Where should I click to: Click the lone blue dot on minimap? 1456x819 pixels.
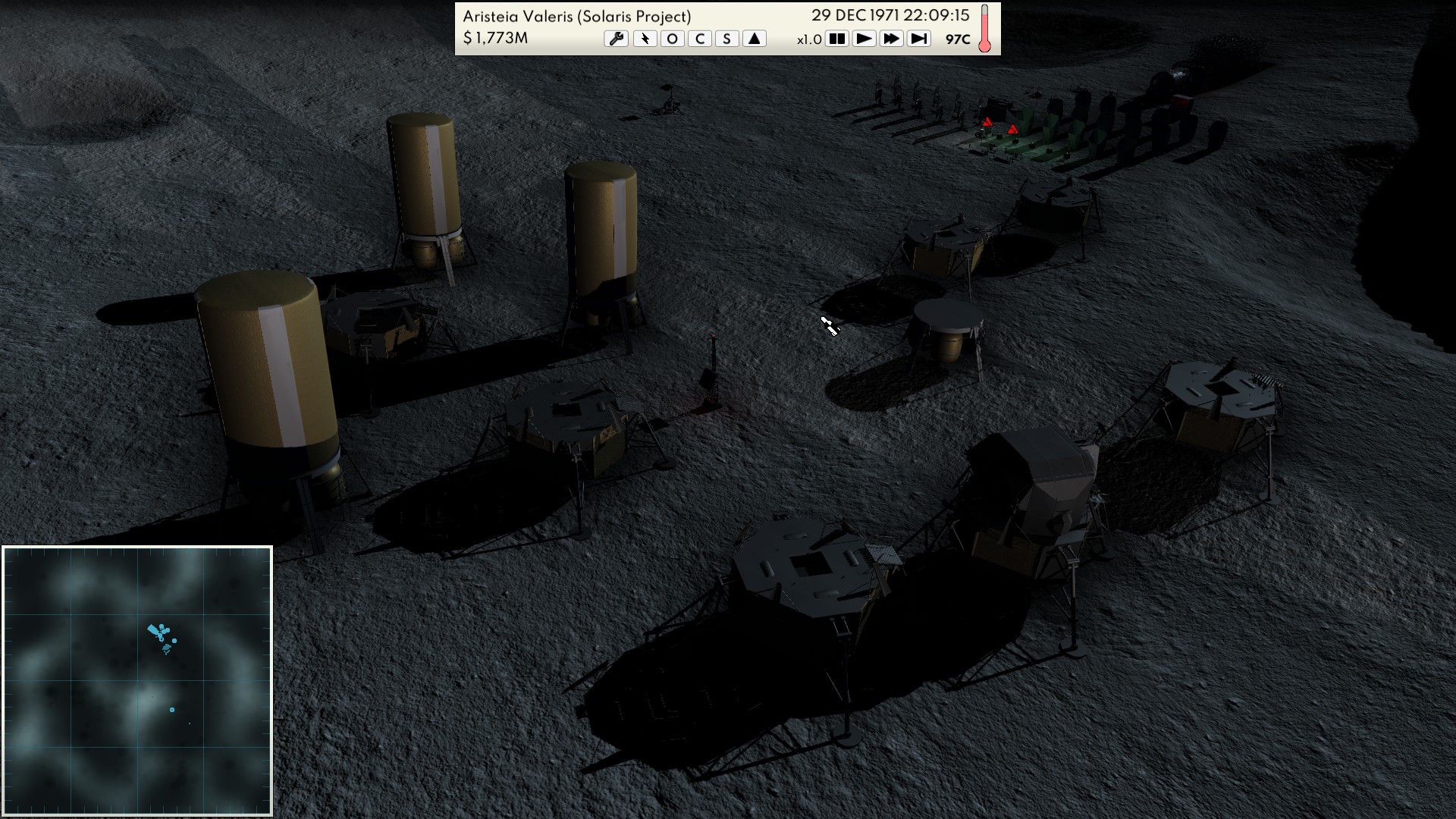coord(172,710)
